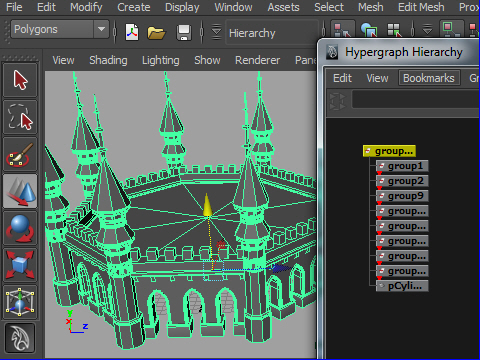Switch to the Rotate tool sphere icon
This screenshot has height=360, width=480.
(x=20, y=228)
